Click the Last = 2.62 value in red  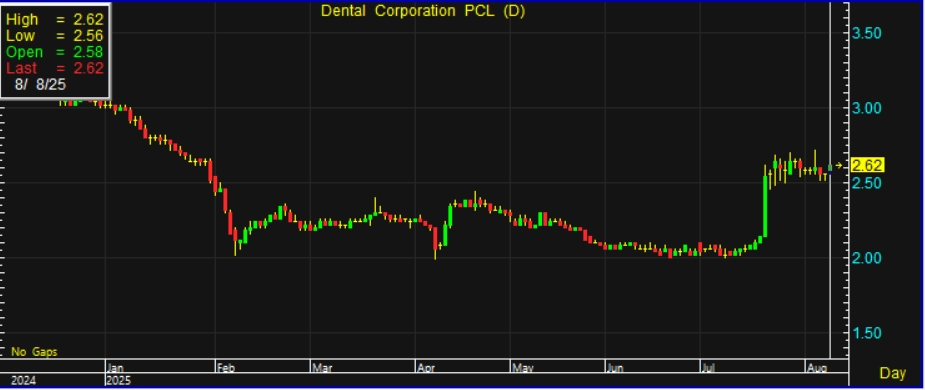(88, 68)
